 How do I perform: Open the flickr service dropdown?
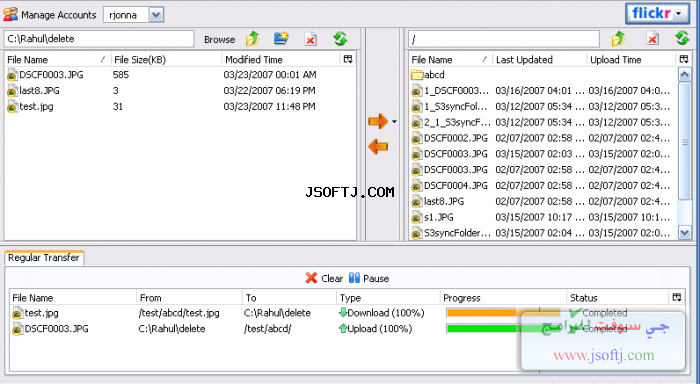[x=657, y=14]
